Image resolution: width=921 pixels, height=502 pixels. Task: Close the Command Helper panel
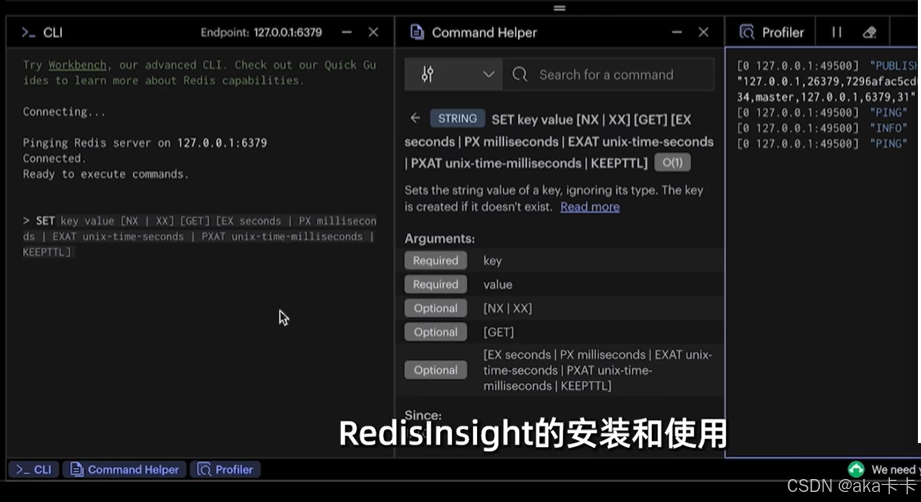click(x=703, y=32)
